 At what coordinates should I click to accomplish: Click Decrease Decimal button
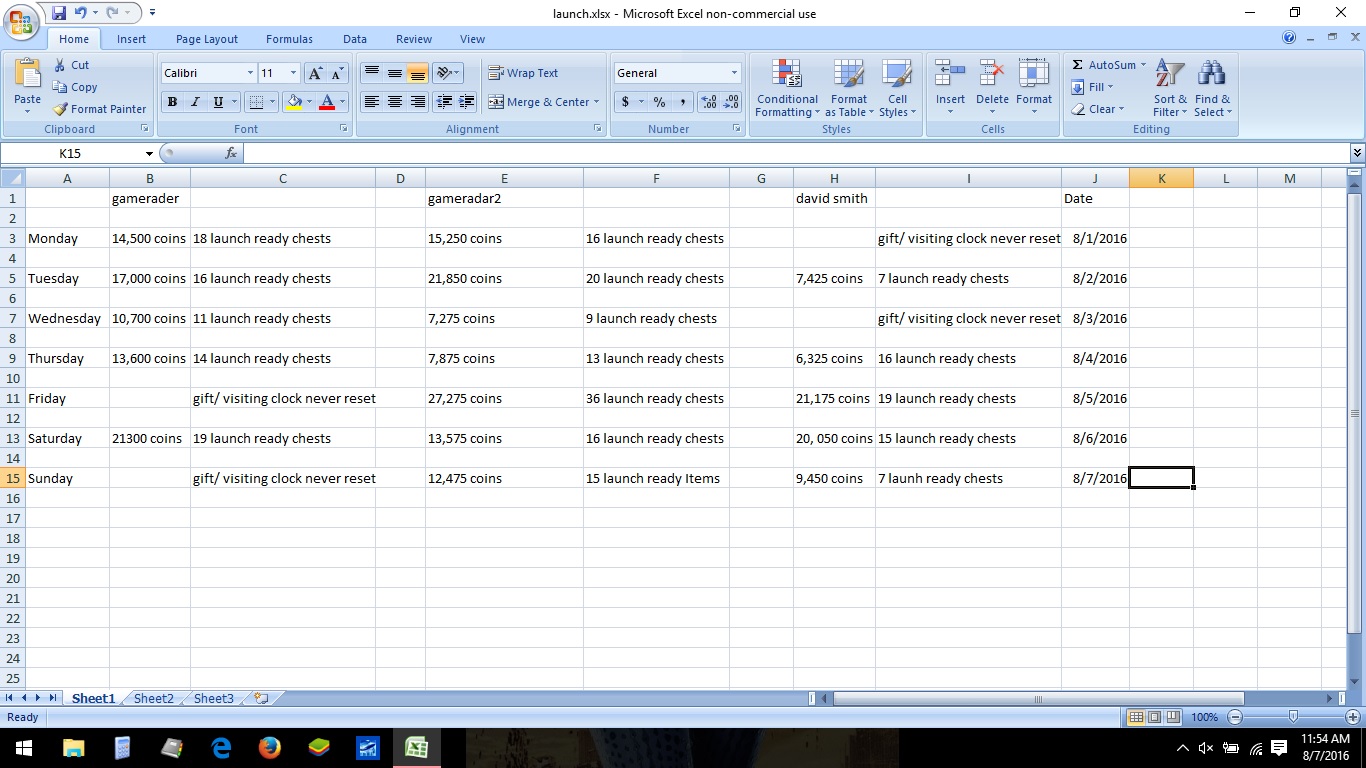(x=731, y=102)
